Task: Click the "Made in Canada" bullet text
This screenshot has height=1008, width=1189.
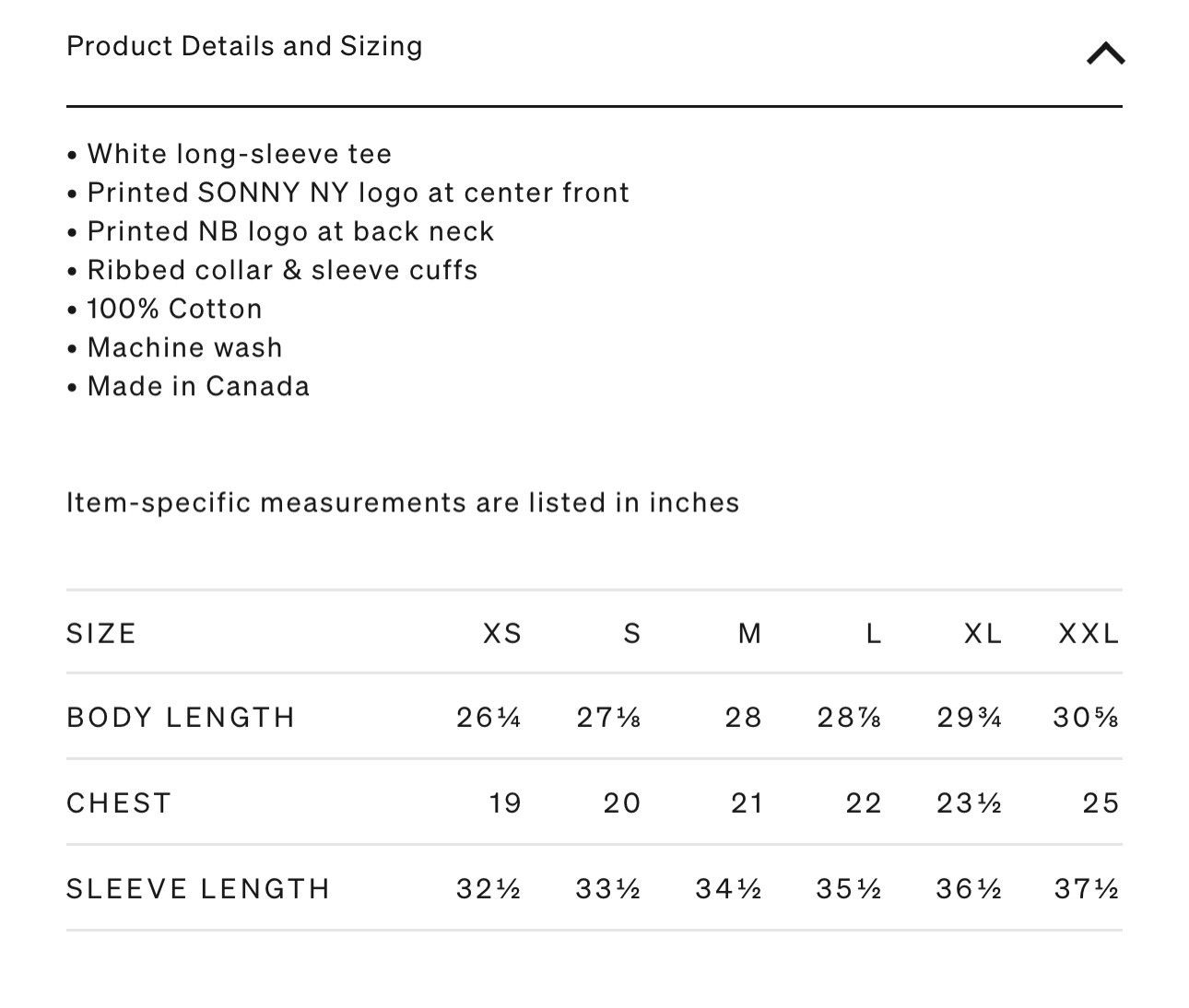Action: pyautogui.click(x=198, y=386)
